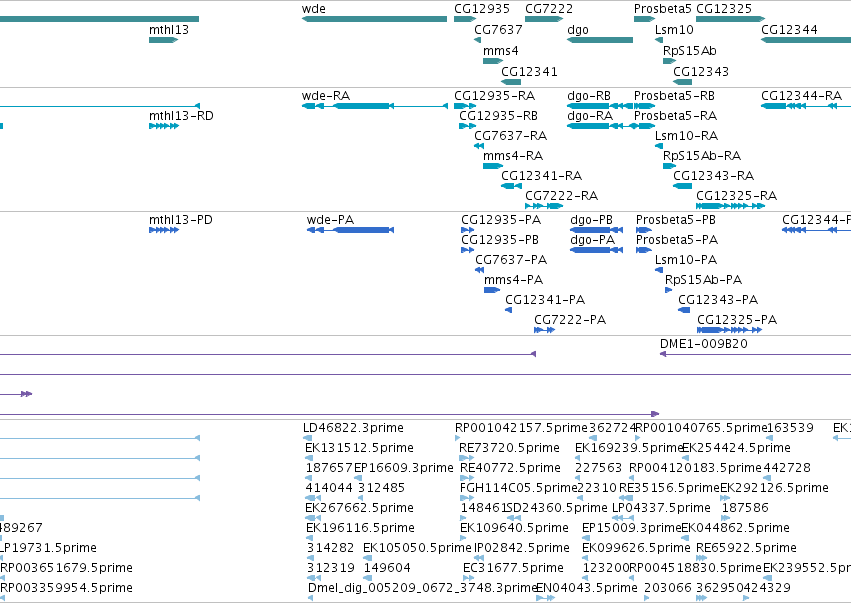The height and width of the screenshot is (603, 851).
Task: Select the CG12343-PA protein feature
Action: coord(684,310)
